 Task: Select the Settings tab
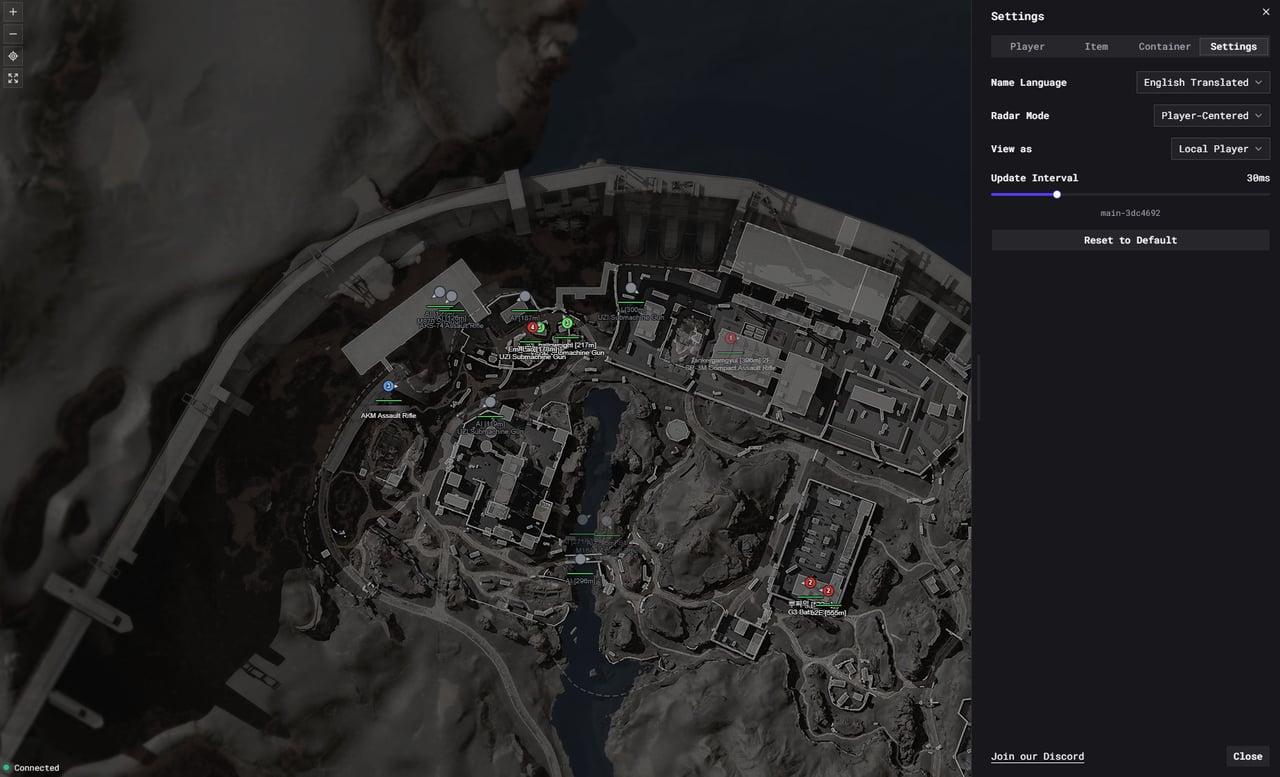coord(1234,47)
